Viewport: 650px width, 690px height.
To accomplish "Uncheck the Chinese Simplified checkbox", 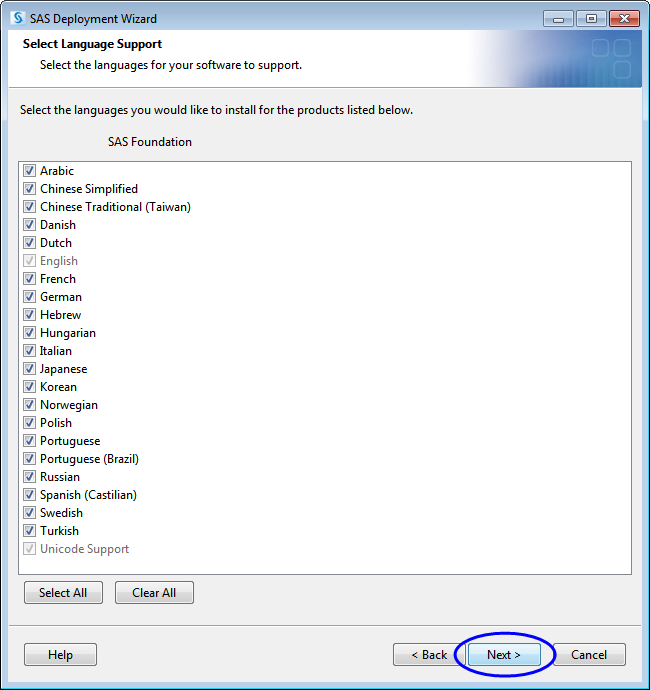I will click(29, 189).
